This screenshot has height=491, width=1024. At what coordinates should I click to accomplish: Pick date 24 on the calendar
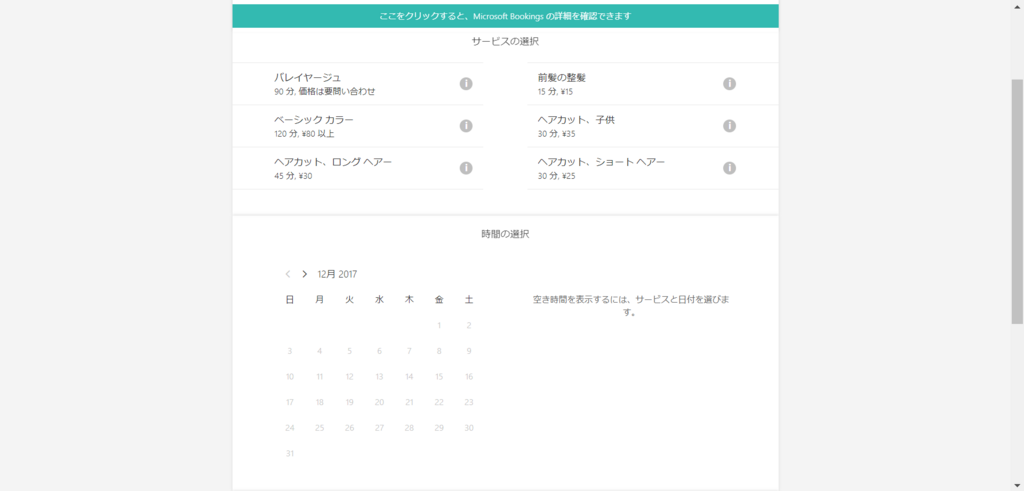click(x=290, y=428)
